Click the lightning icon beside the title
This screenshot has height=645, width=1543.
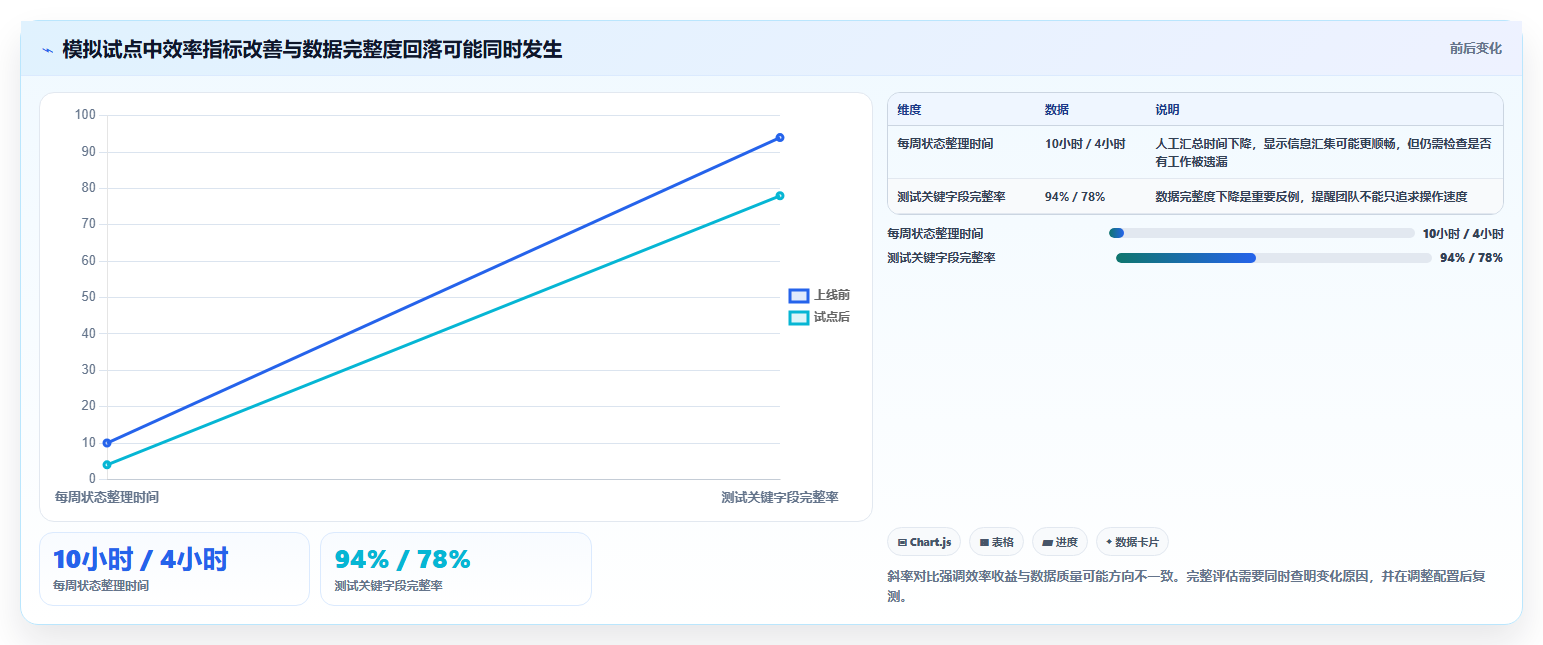coord(47,50)
